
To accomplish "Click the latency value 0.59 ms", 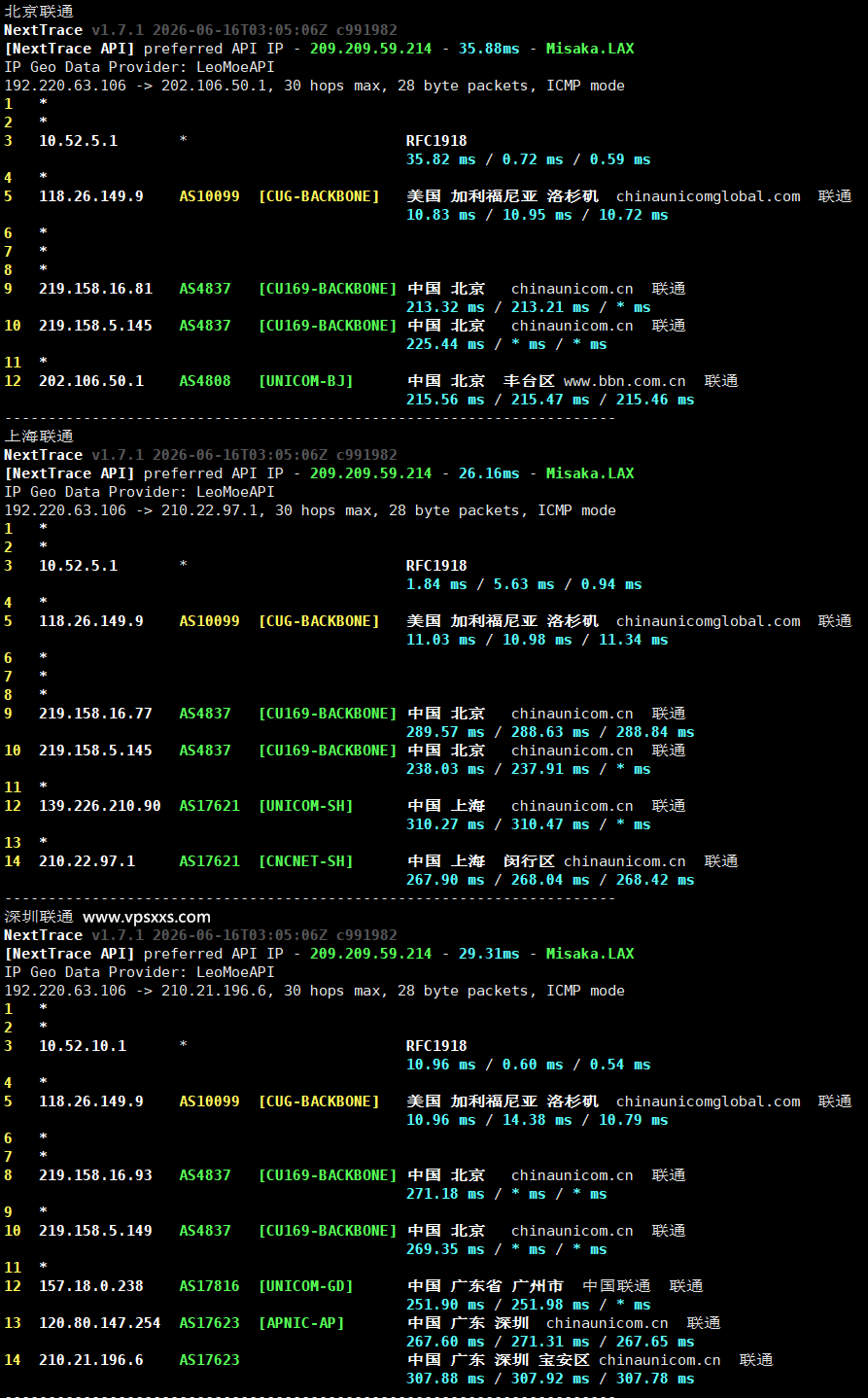I will tap(620, 159).
